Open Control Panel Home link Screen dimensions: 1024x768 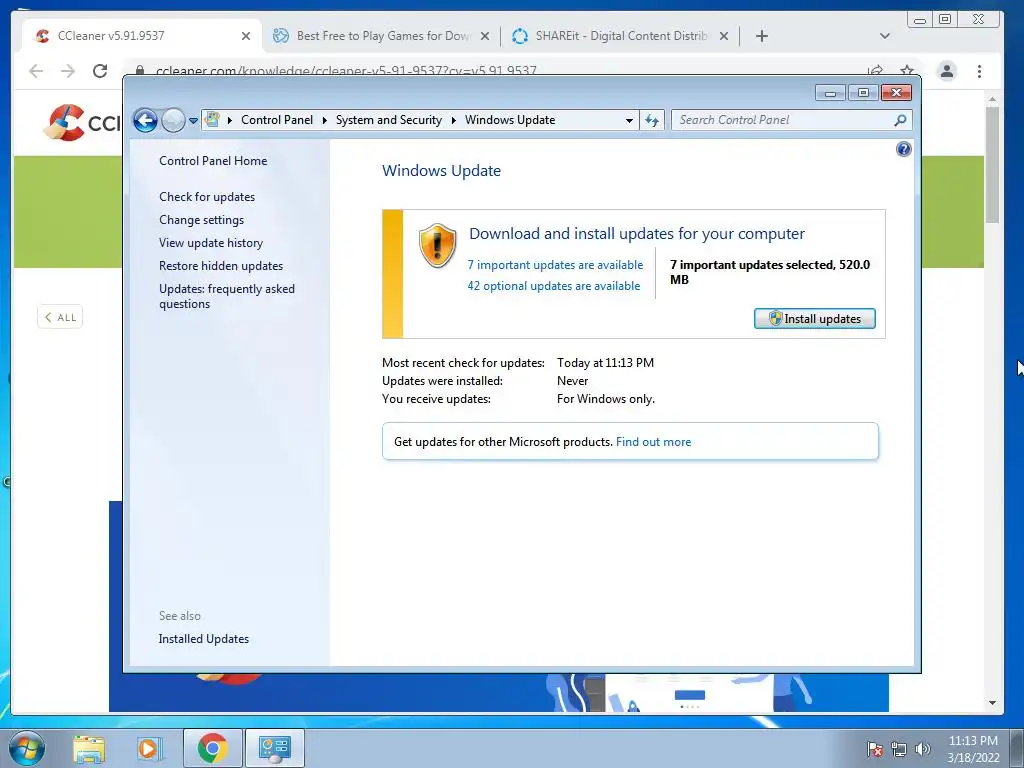(213, 161)
